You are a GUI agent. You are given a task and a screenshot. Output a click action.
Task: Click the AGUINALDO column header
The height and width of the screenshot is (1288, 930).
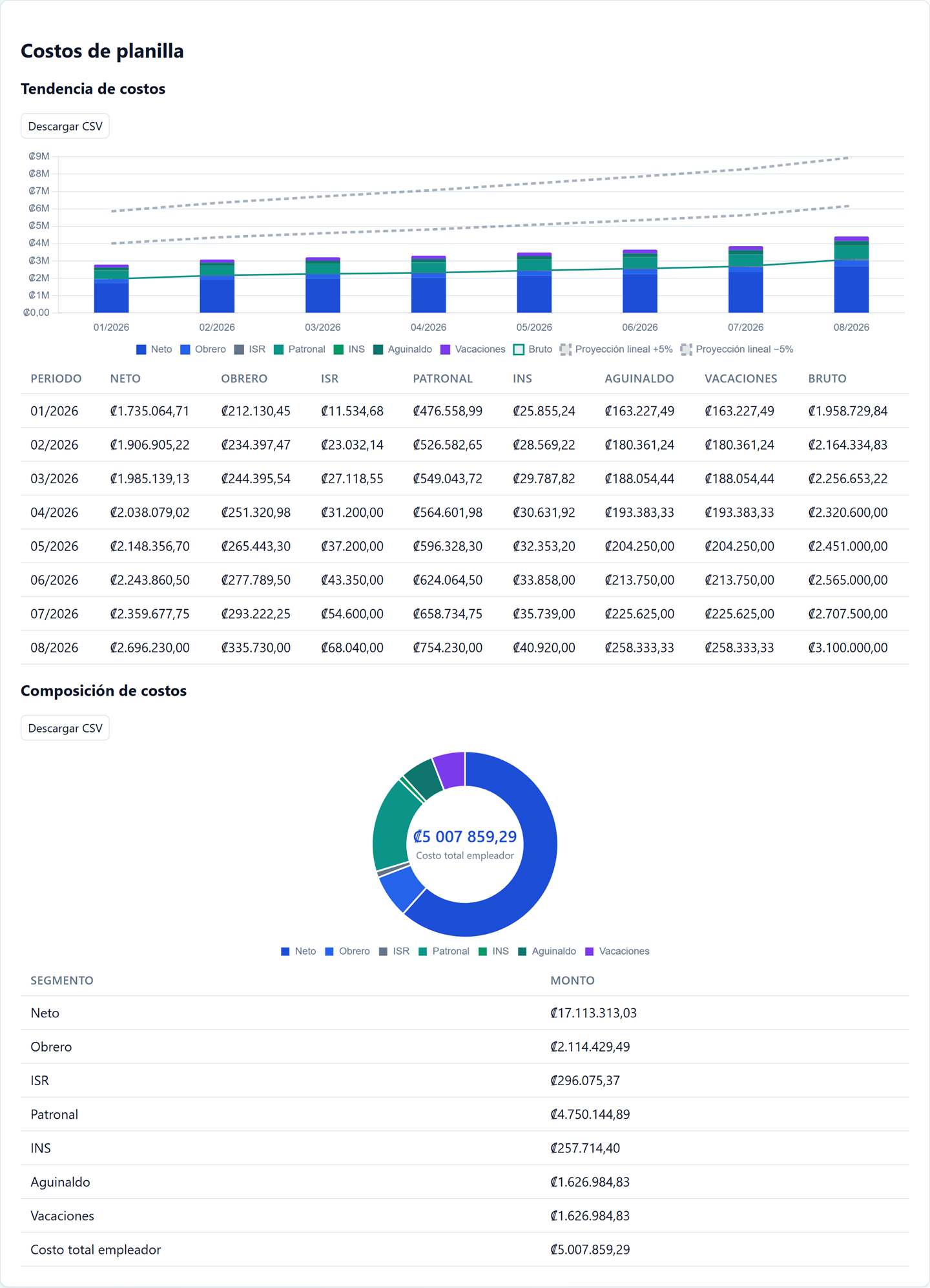[x=639, y=379]
